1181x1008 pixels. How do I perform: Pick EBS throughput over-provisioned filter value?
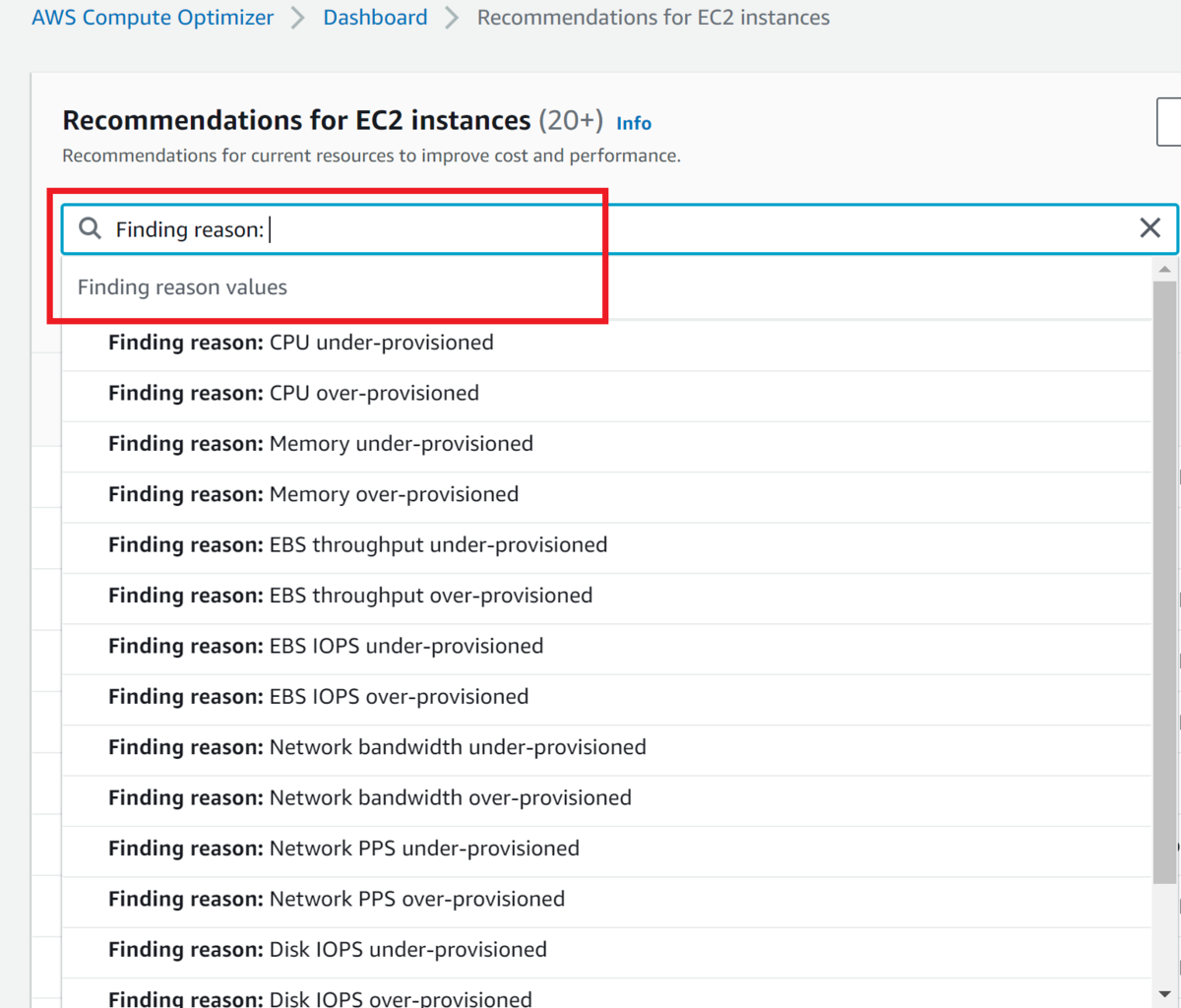tap(350, 596)
